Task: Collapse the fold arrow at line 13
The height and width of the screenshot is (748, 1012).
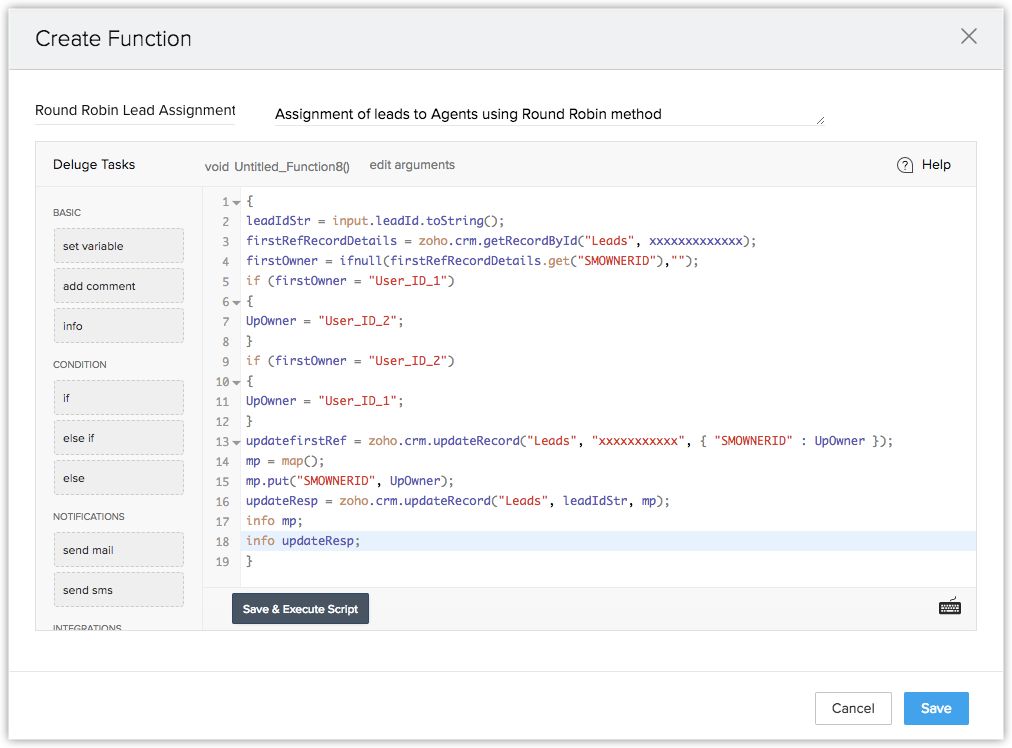Action: [236, 442]
